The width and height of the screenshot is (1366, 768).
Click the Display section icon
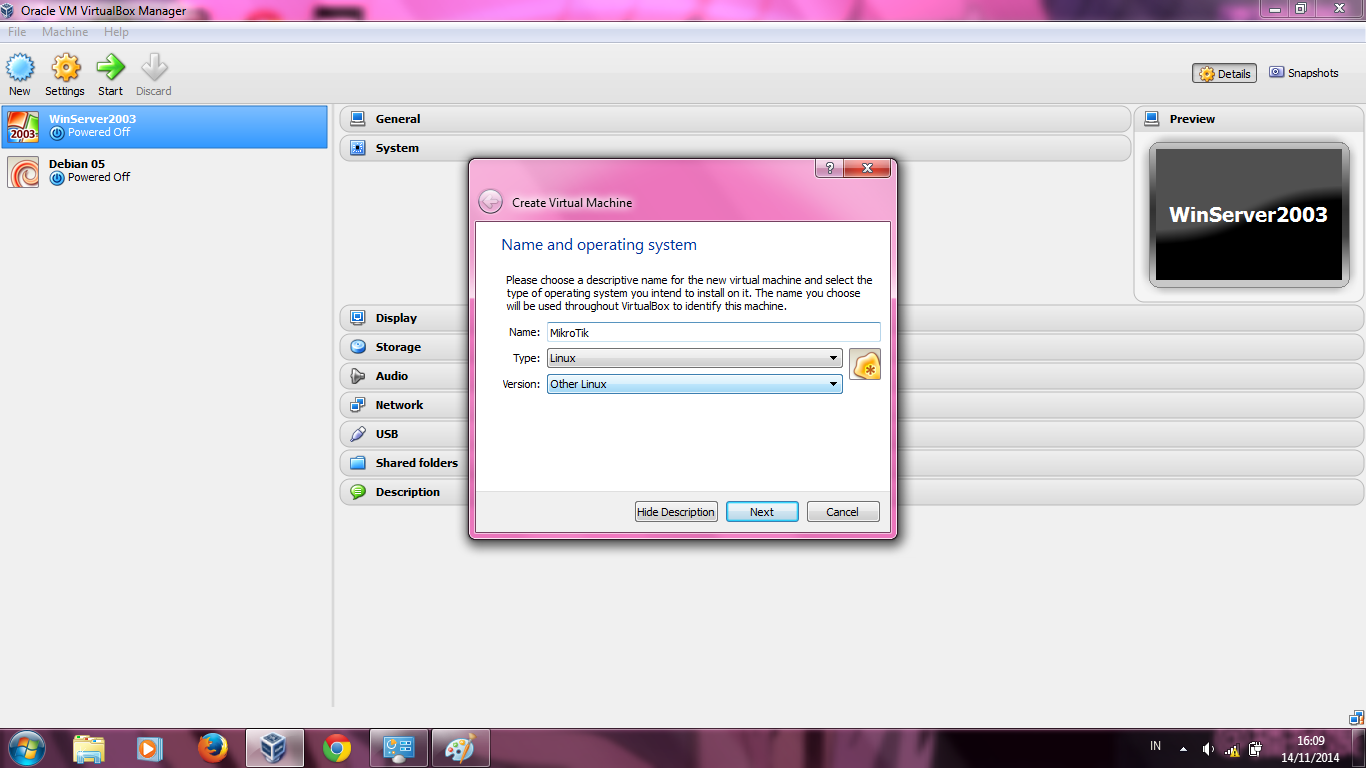click(357, 318)
